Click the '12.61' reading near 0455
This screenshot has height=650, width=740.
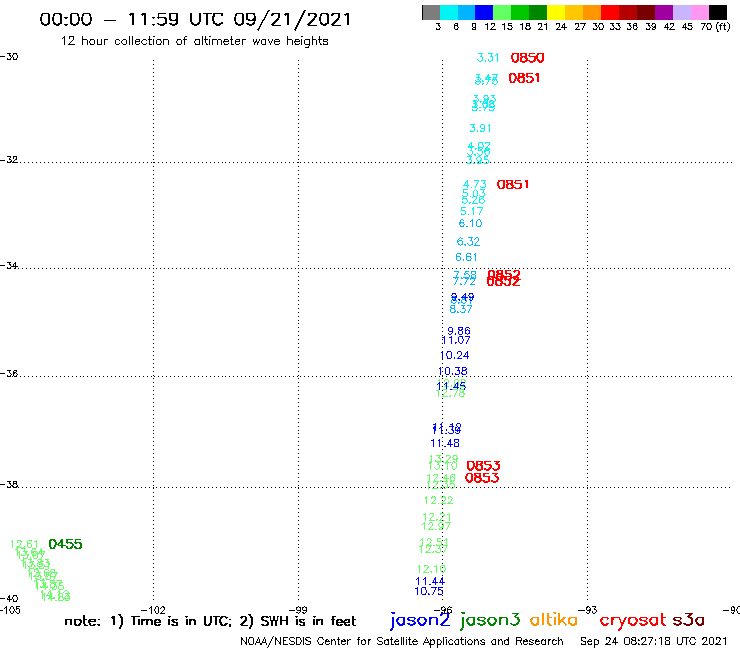tap(24, 545)
